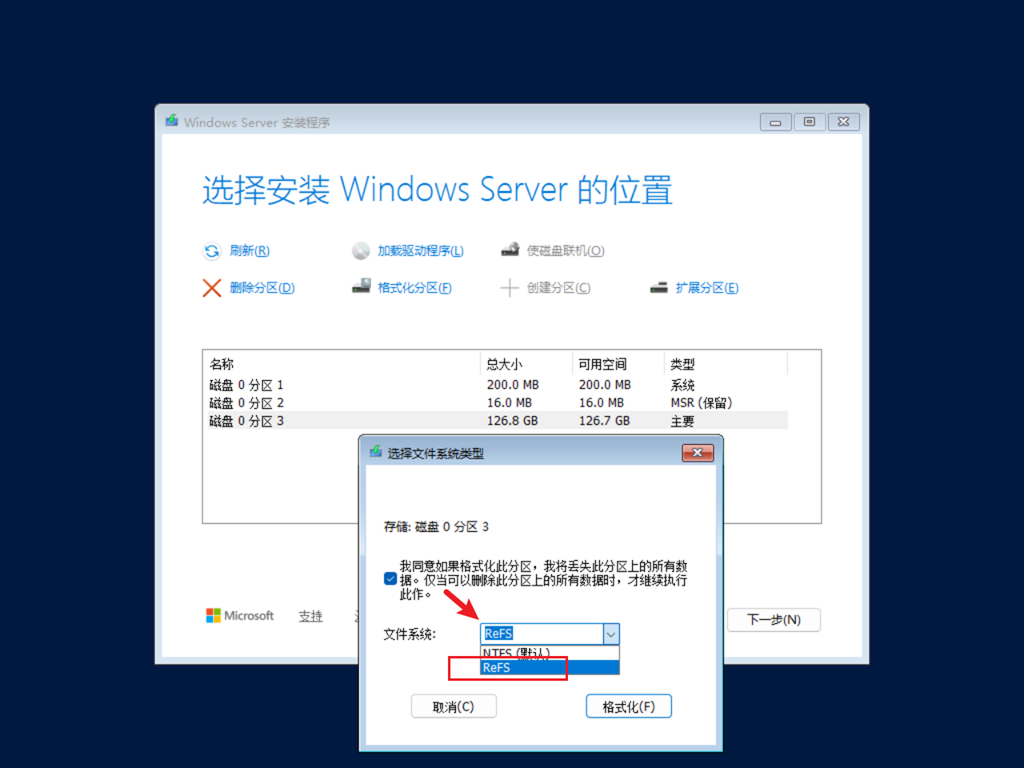Pick NTFS (默认) in the dropdown list
This screenshot has height=768, width=1024.
(550, 653)
